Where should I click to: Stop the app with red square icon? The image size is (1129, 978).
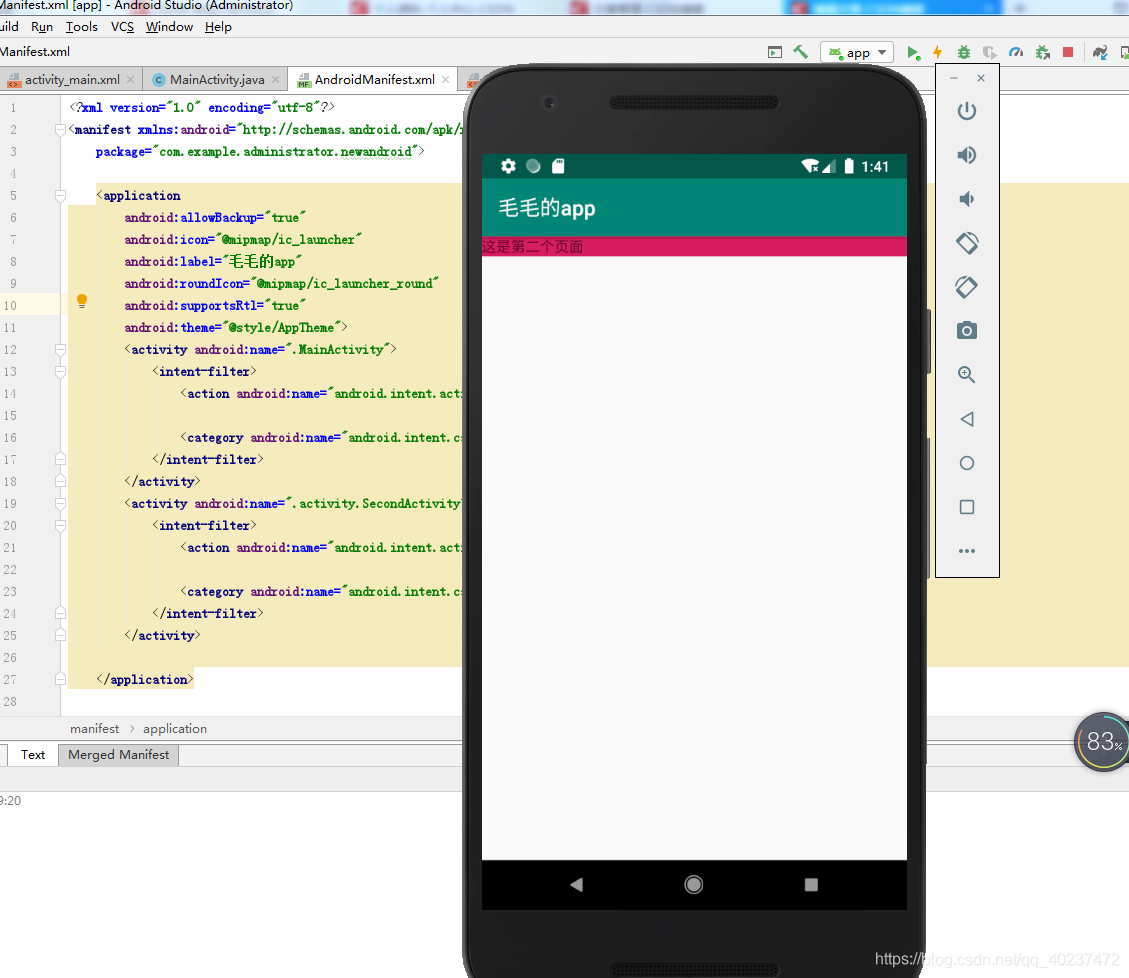coord(1069,52)
